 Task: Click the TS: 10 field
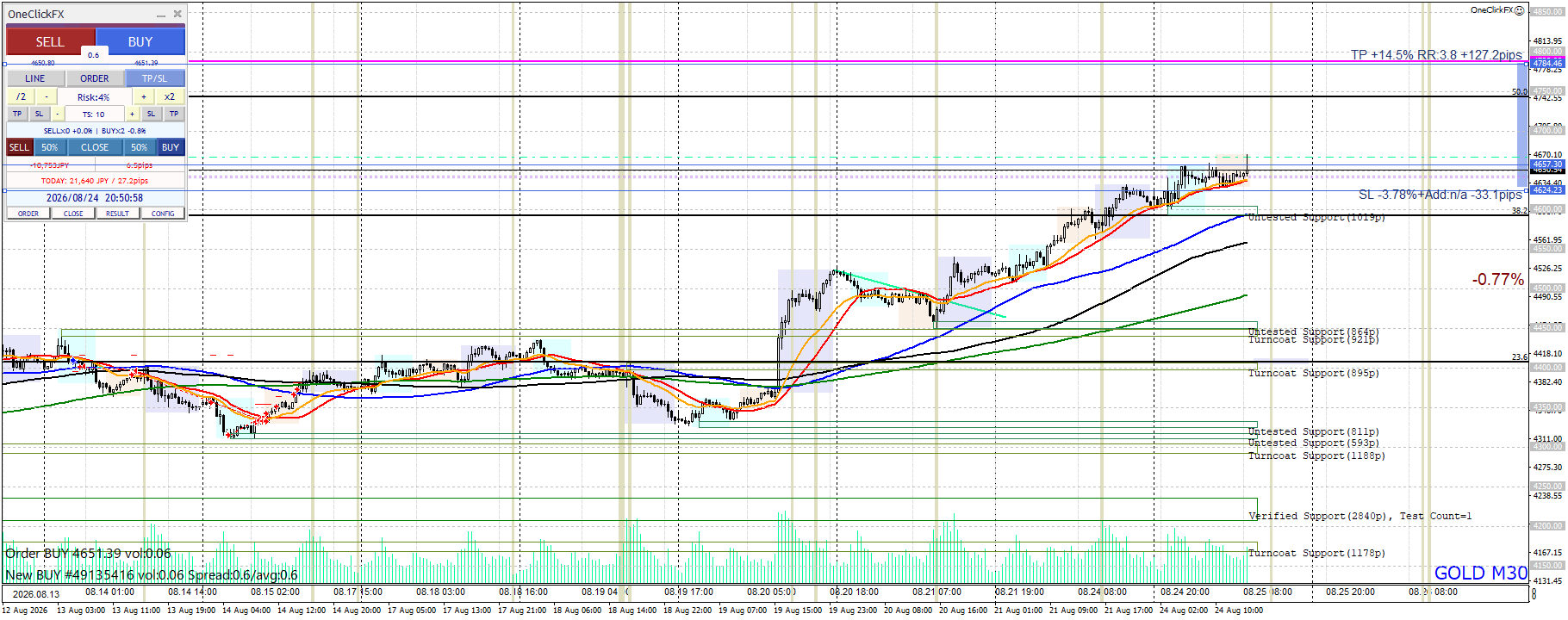pos(94,114)
